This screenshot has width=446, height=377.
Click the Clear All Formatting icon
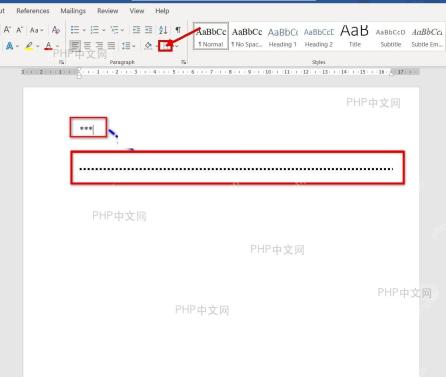coord(56,30)
